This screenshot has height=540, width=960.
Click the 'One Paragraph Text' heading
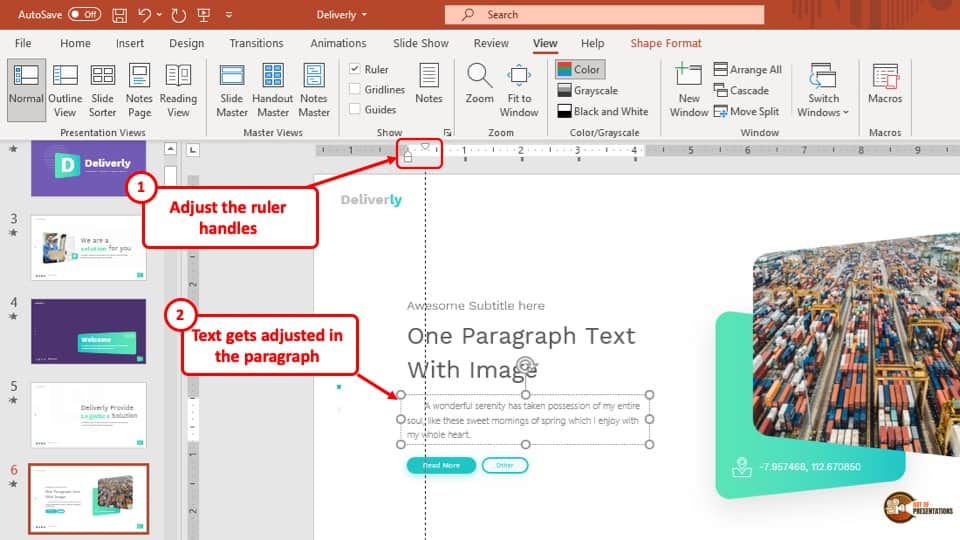pyautogui.click(x=521, y=336)
